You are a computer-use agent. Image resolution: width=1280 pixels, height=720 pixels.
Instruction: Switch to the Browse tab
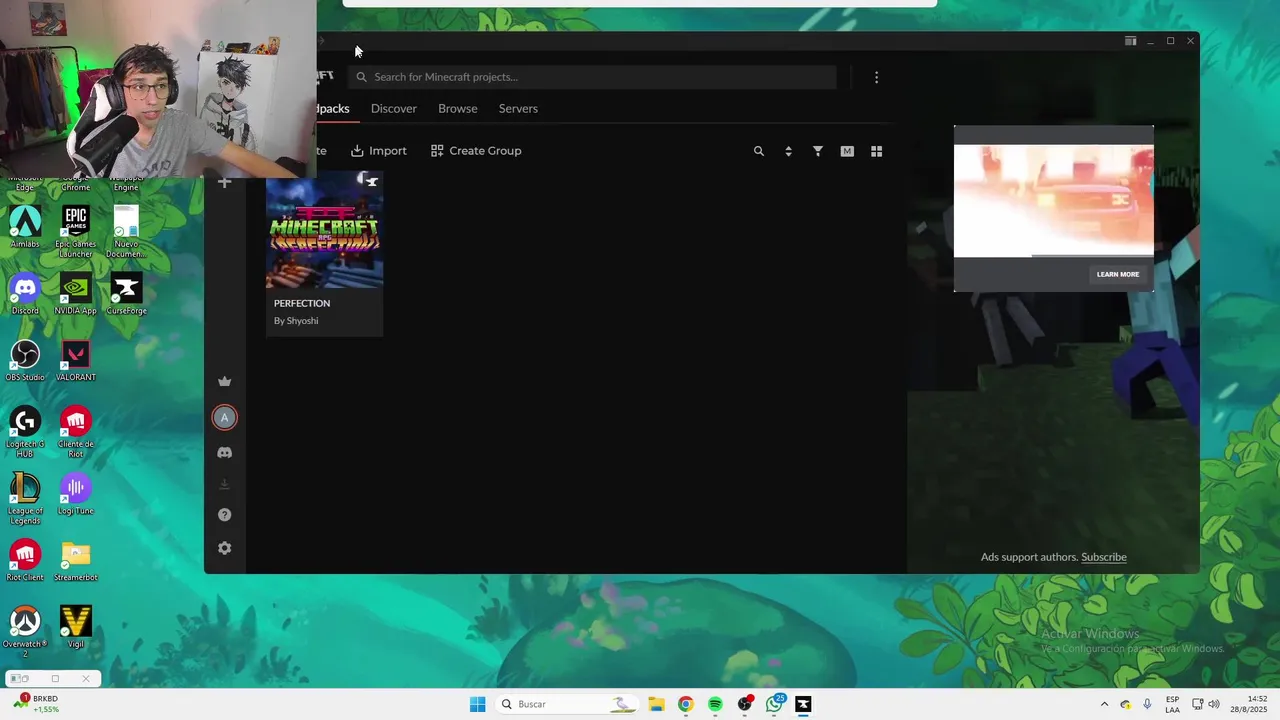click(x=457, y=108)
